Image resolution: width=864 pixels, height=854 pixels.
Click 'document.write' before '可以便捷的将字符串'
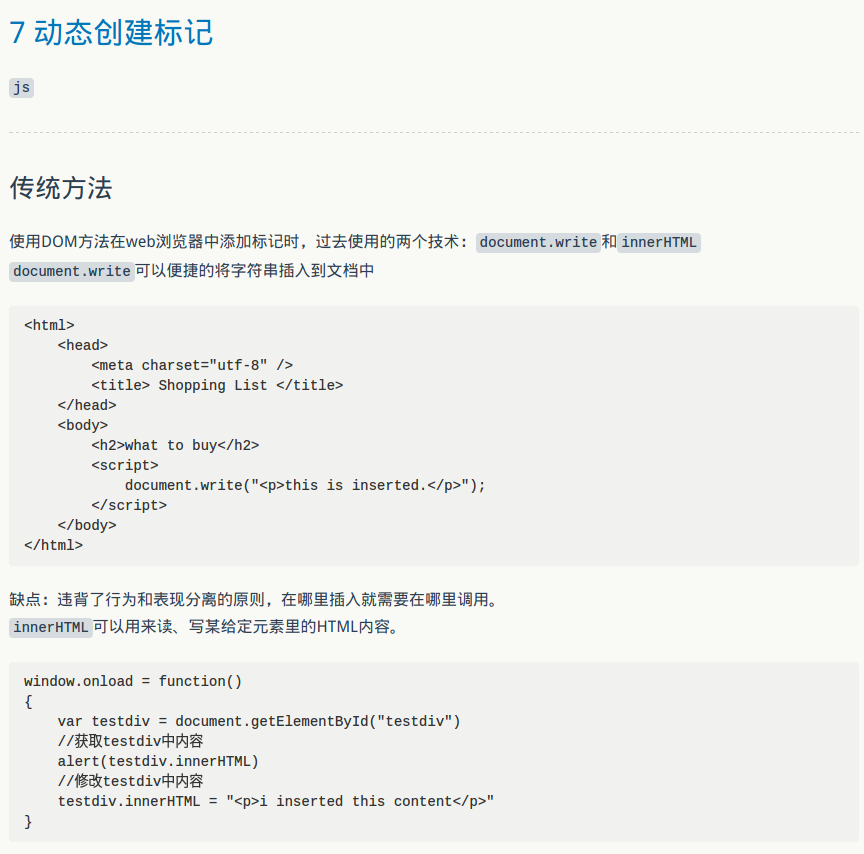[72, 271]
